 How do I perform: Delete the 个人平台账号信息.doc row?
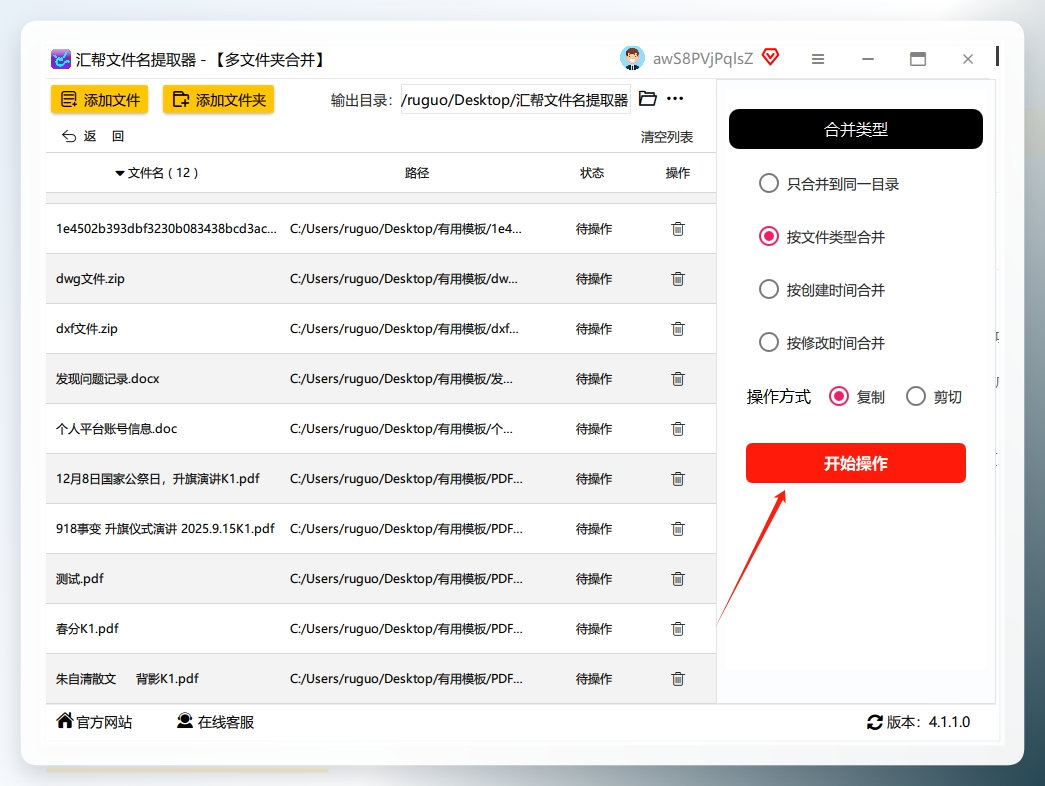pos(678,429)
